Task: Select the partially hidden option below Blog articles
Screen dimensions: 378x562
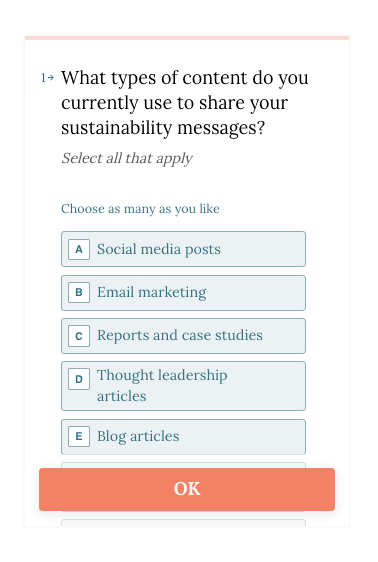Action: tap(183, 465)
